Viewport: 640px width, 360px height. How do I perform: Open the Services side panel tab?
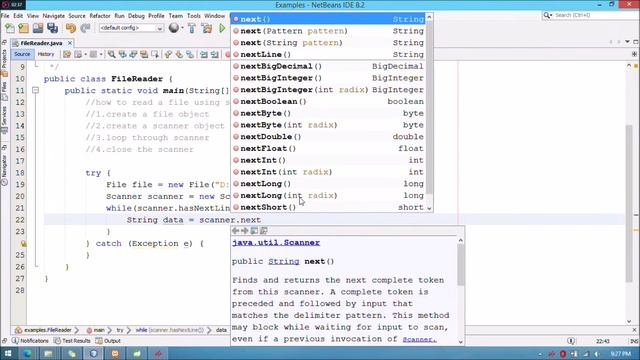tap(4, 120)
